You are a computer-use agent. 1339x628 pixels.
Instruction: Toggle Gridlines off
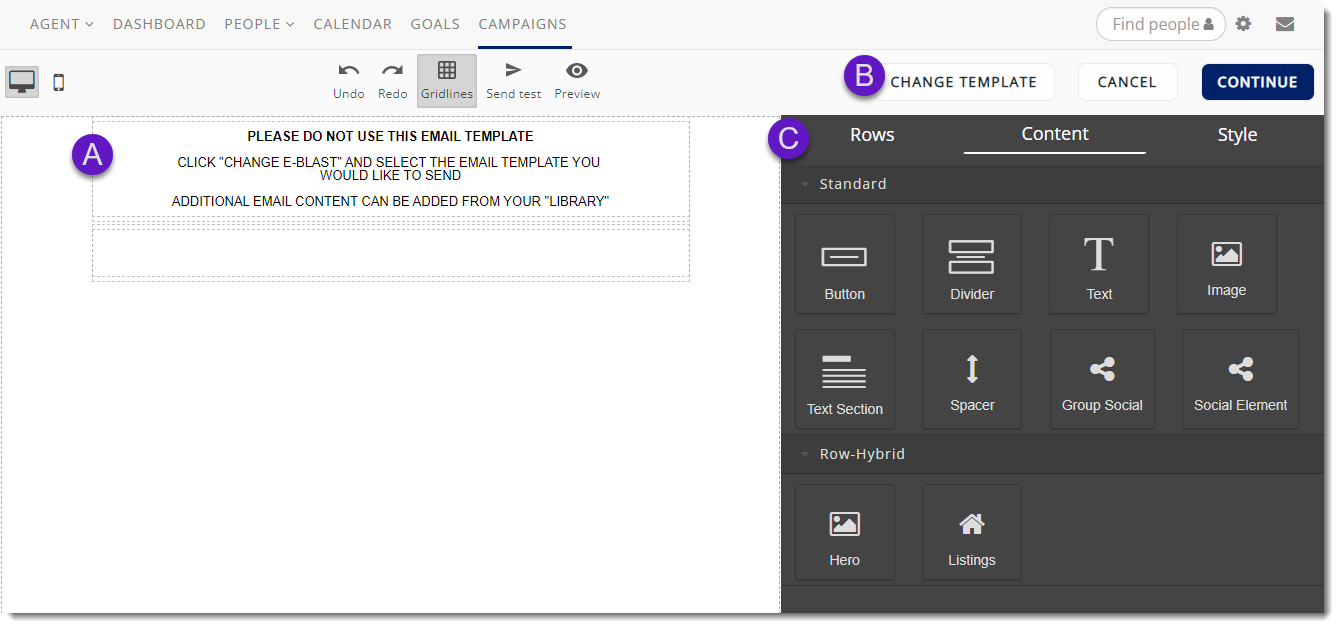point(446,78)
